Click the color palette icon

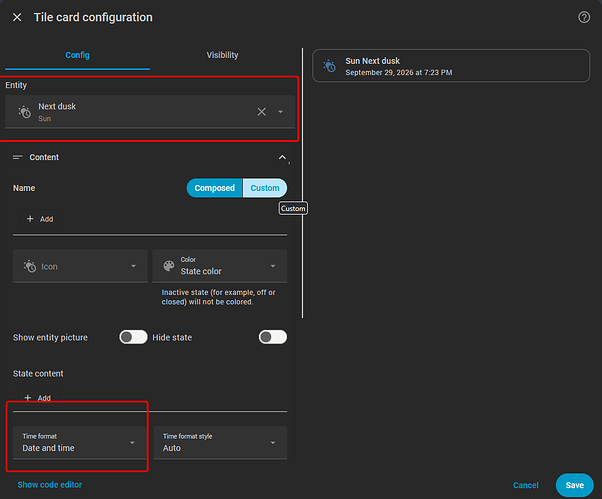[169, 266]
